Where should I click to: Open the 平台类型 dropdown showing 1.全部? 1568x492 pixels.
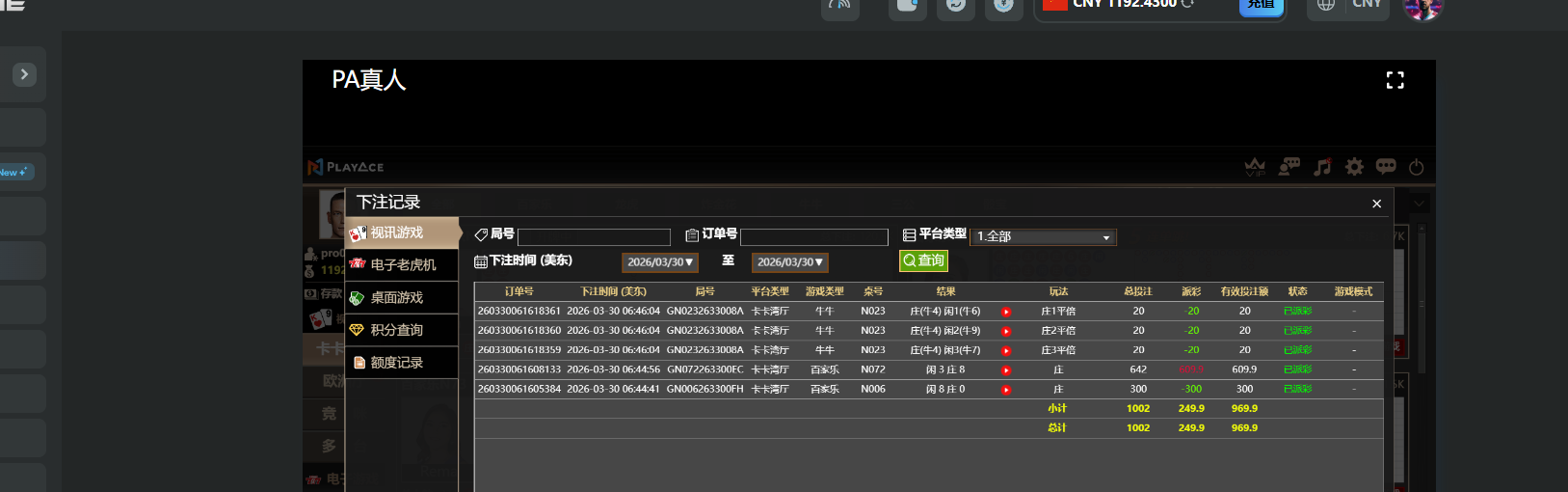[x=1043, y=236]
